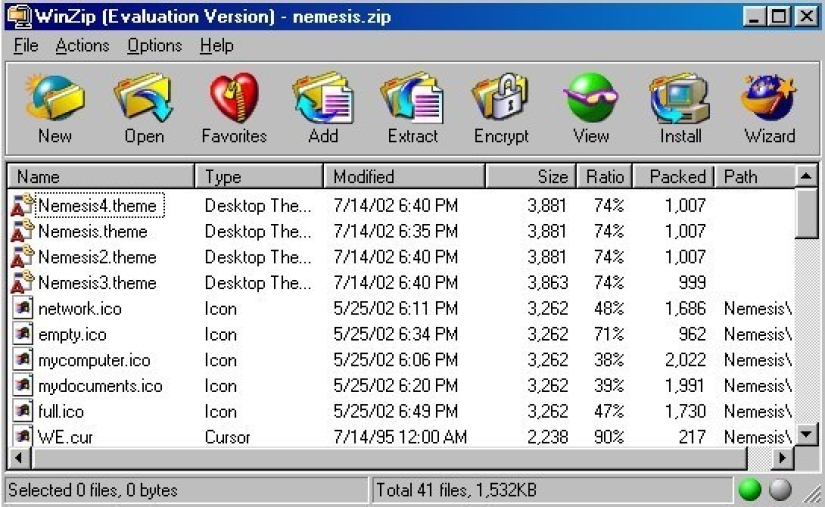This screenshot has width=825, height=507.
Task: Select the Nemesis4.theme file
Action: click(x=97, y=206)
